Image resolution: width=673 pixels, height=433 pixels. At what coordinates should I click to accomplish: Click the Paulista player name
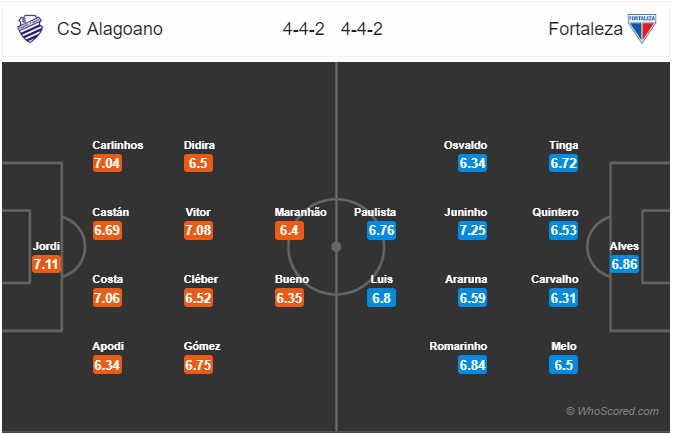(x=375, y=212)
